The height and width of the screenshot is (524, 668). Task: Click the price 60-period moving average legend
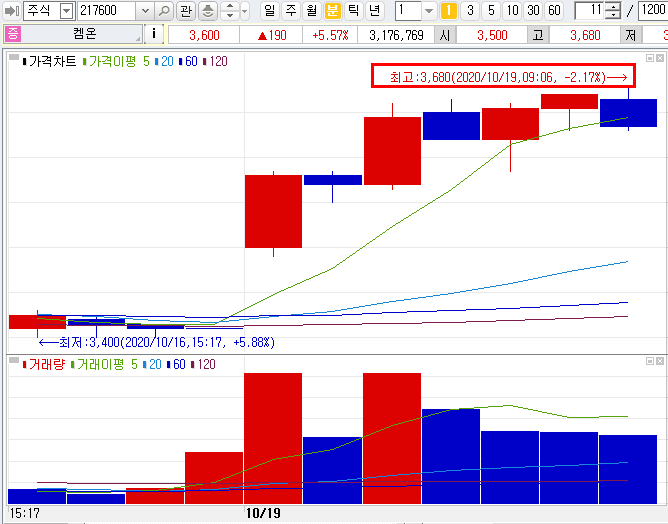(188, 61)
